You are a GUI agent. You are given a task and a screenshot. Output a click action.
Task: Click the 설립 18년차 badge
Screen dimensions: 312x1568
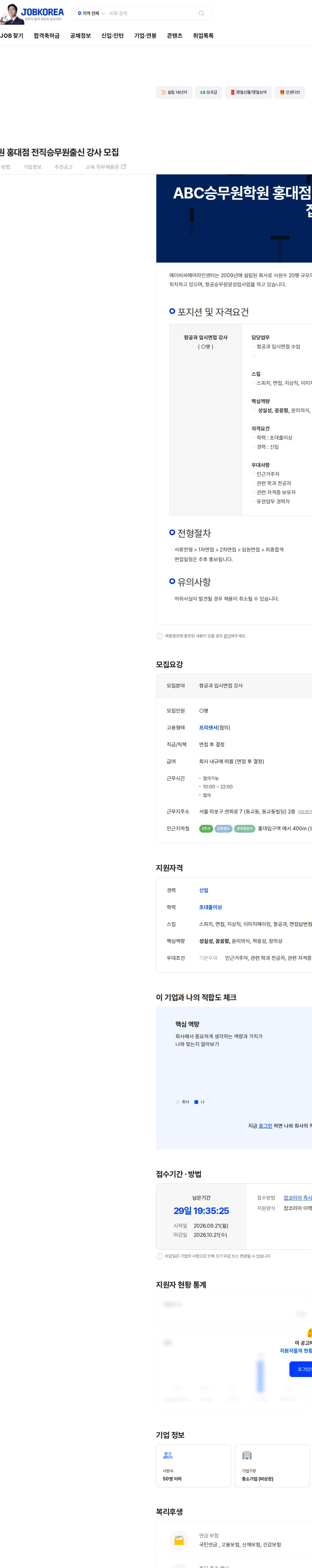[174, 92]
